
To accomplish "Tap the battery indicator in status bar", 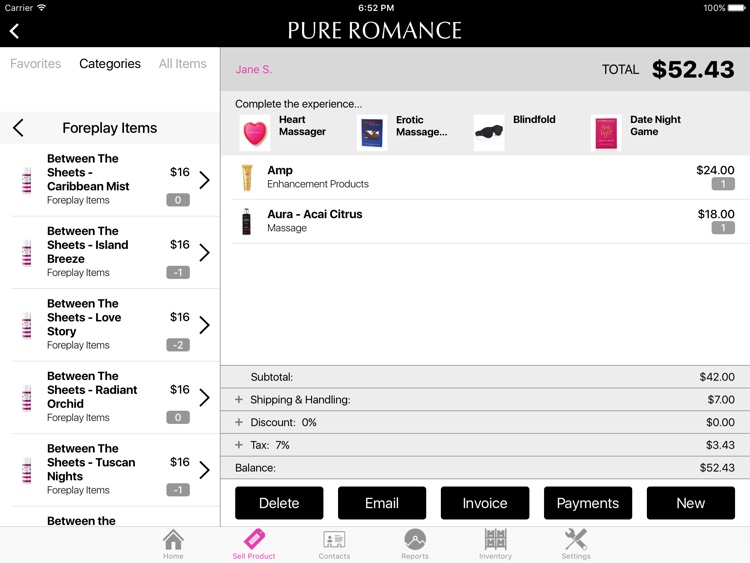I will tap(737, 8).
